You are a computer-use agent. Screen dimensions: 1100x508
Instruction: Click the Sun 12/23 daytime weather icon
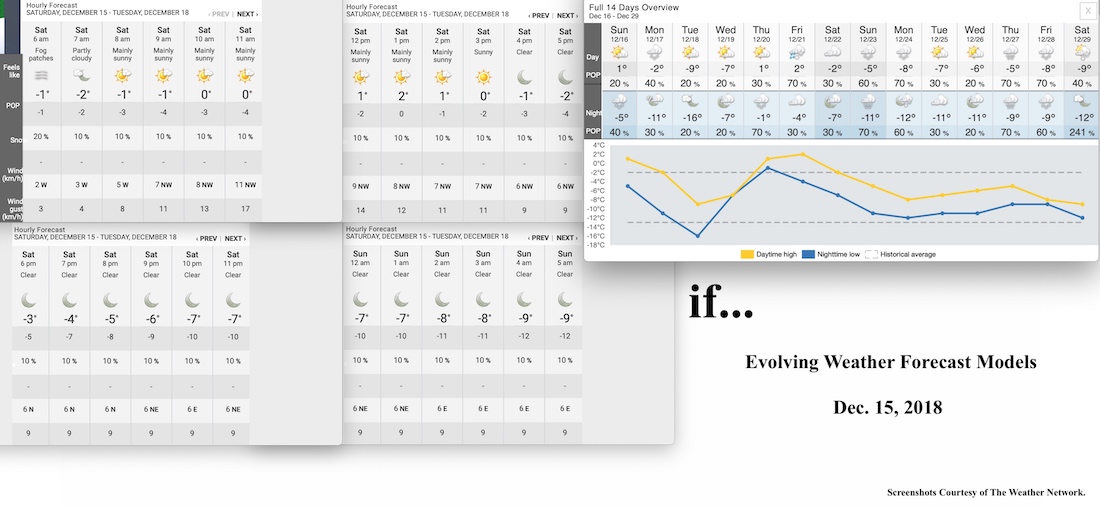868,52
